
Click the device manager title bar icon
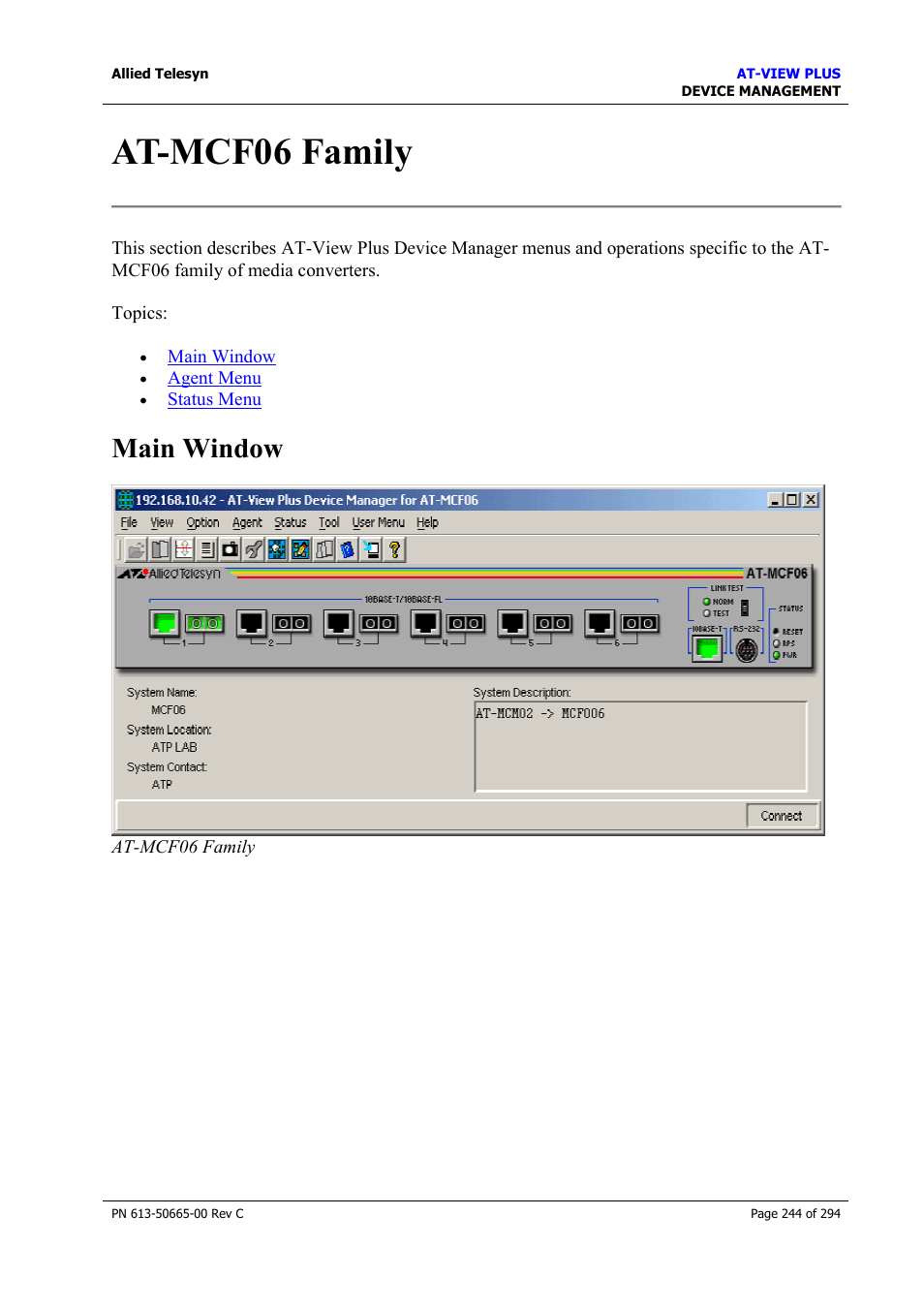click(x=125, y=500)
